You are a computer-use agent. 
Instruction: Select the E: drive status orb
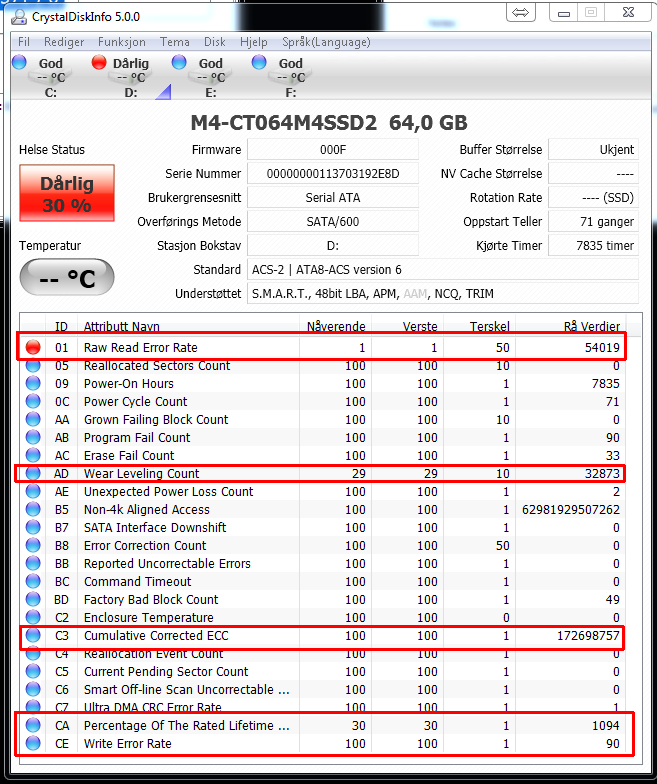click(x=179, y=62)
